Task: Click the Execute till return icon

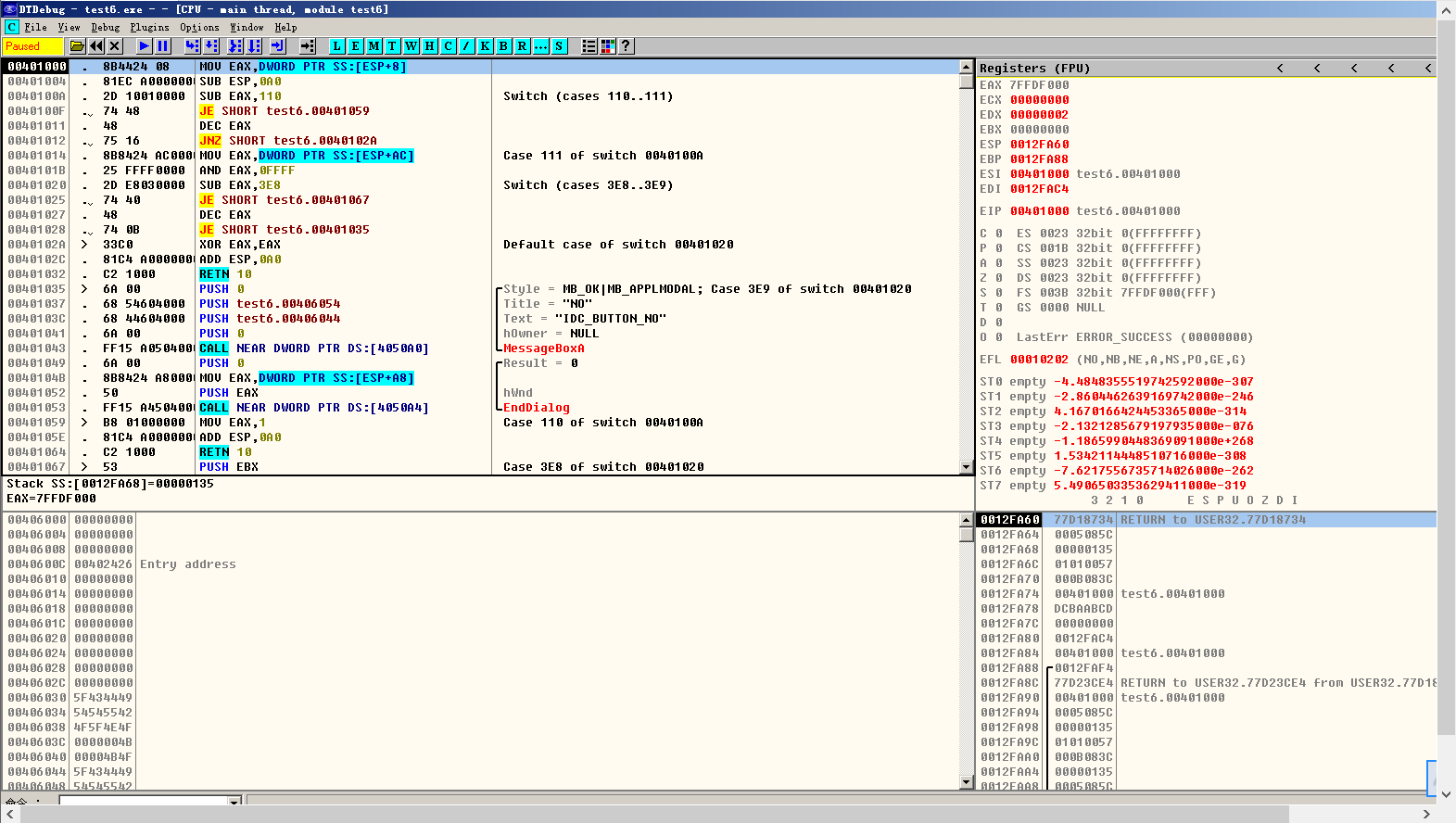Action: (278, 46)
